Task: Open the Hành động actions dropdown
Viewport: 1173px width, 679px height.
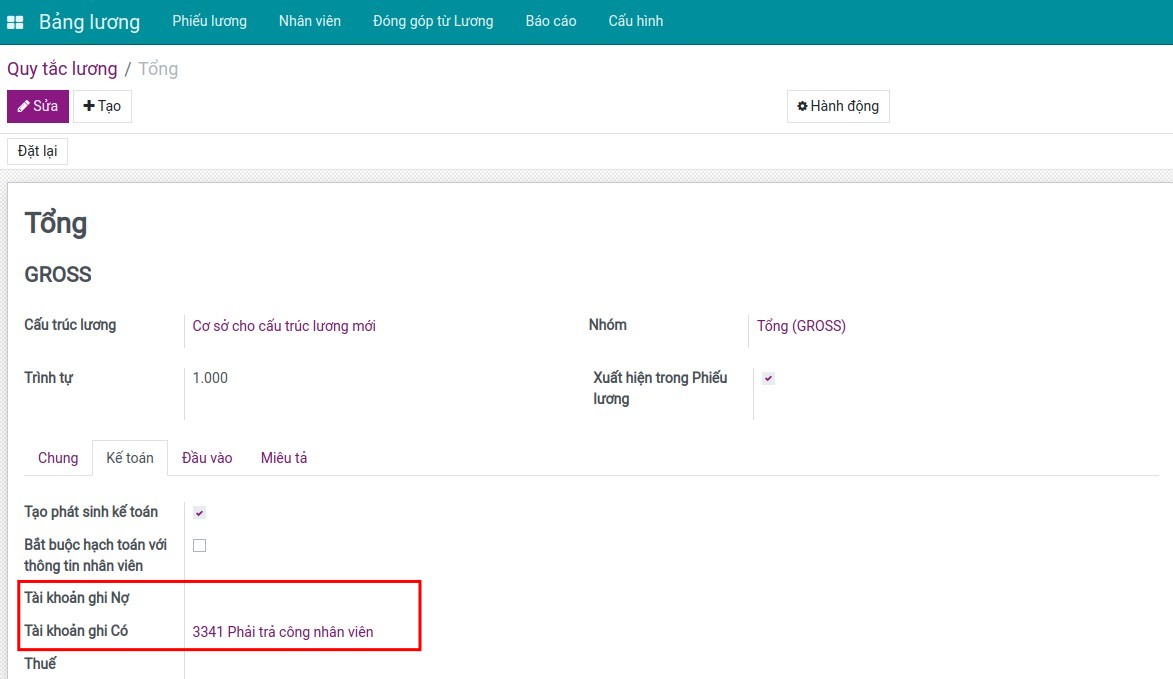Action: click(x=838, y=106)
